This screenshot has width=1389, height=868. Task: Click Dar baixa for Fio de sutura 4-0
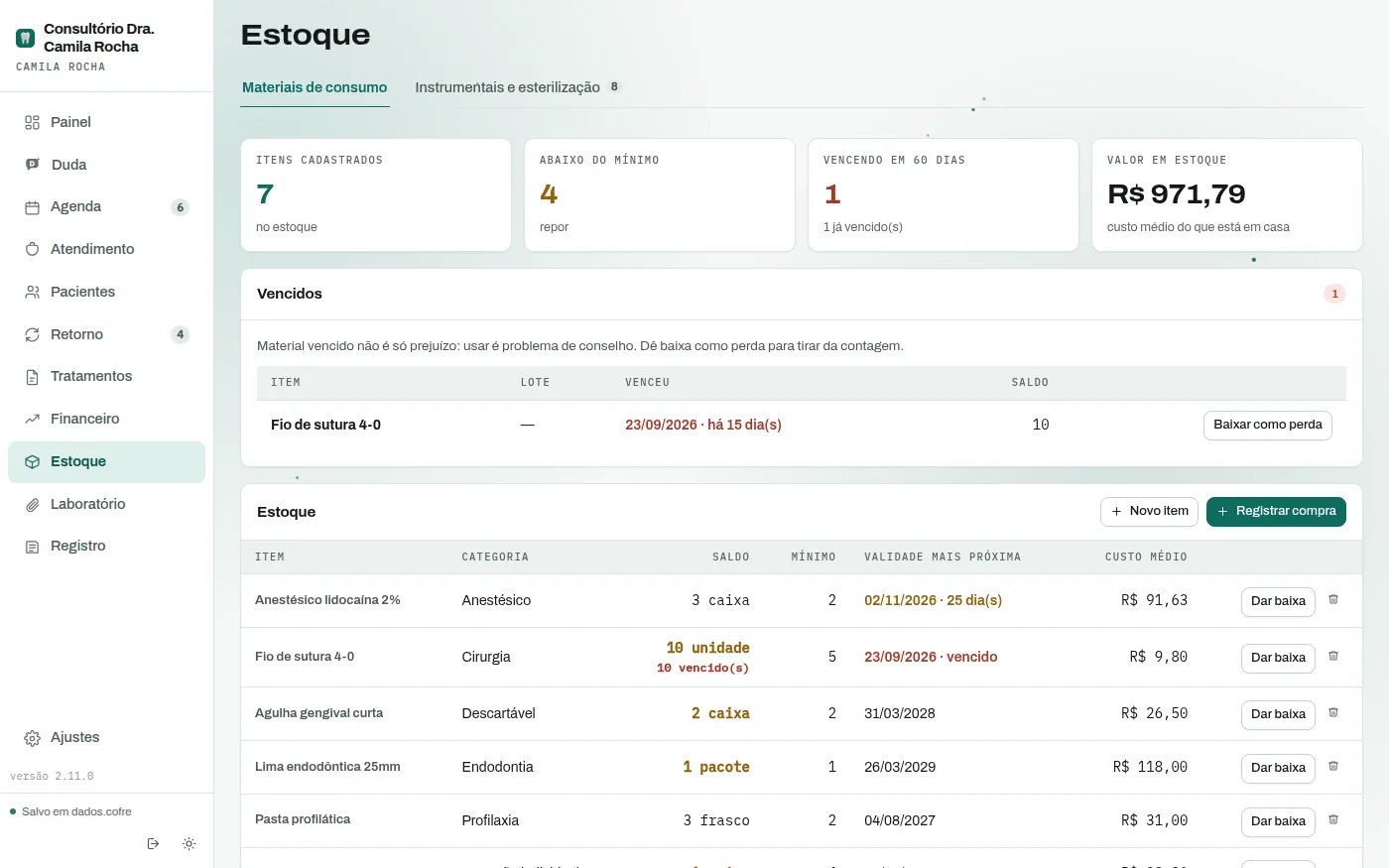pos(1278,658)
